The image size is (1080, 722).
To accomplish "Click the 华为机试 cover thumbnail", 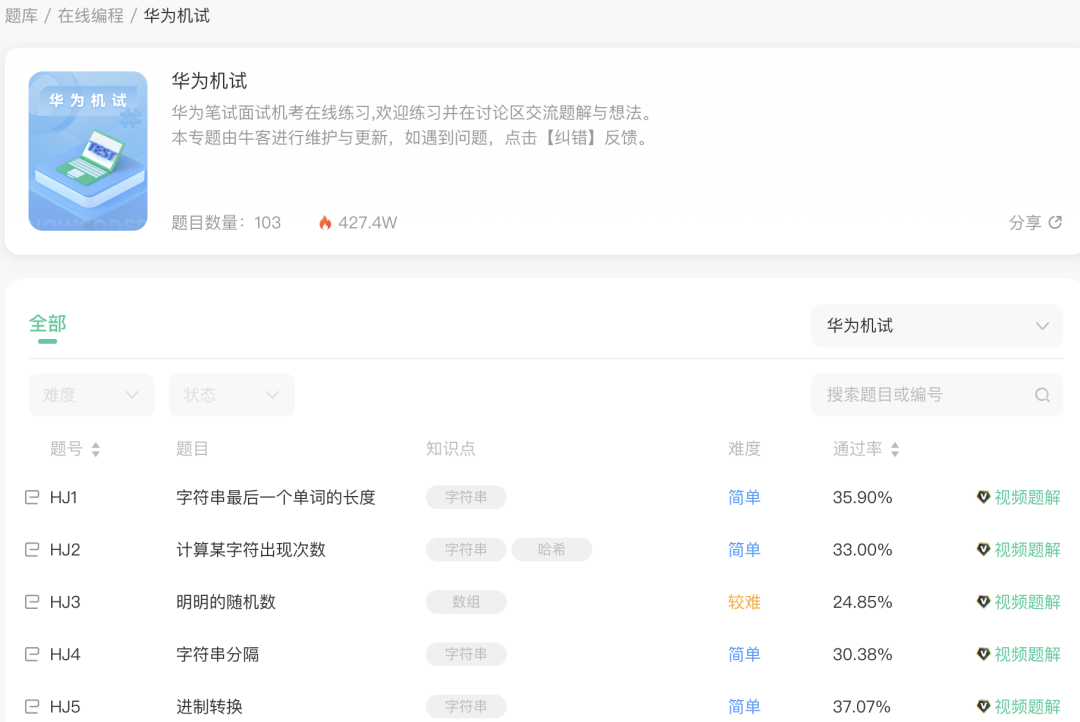I will click(x=88, y=151).
